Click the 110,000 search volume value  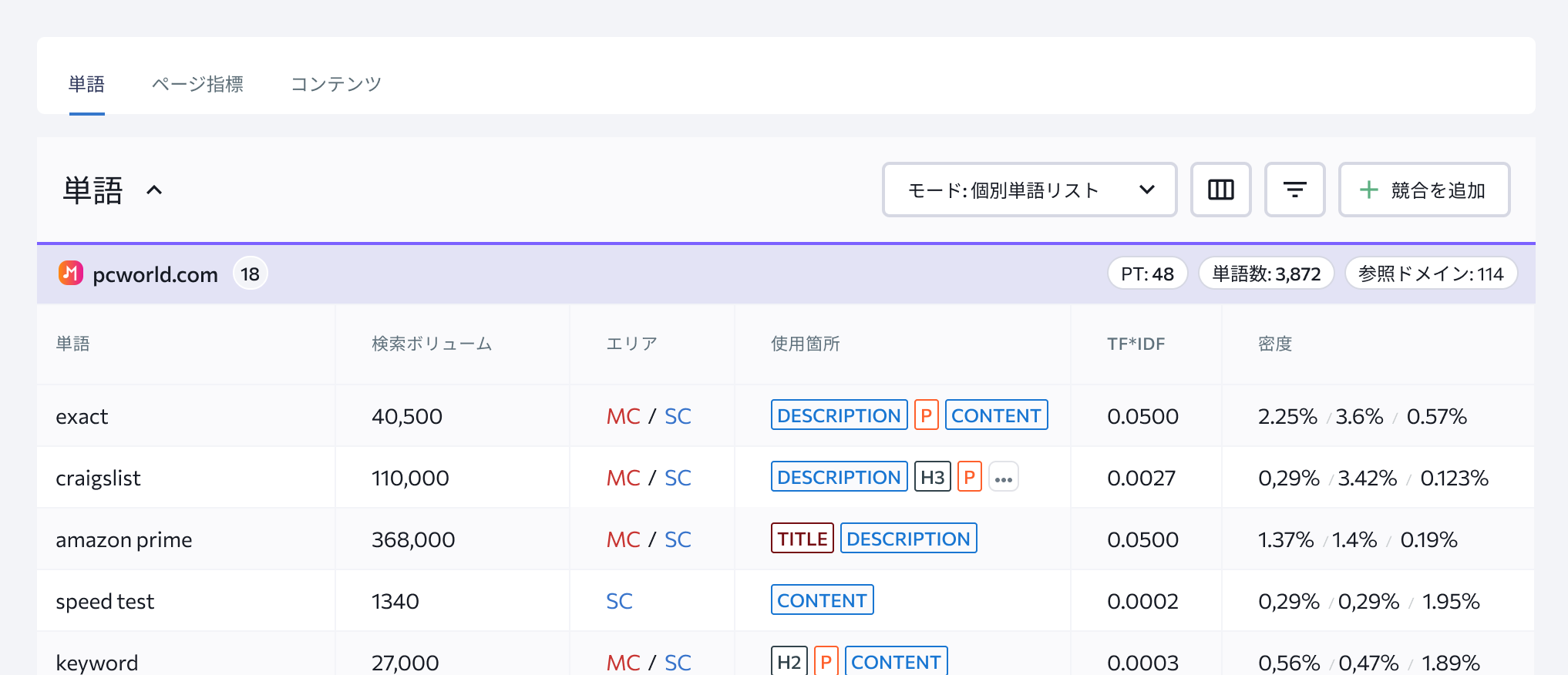tap(410, 478)
